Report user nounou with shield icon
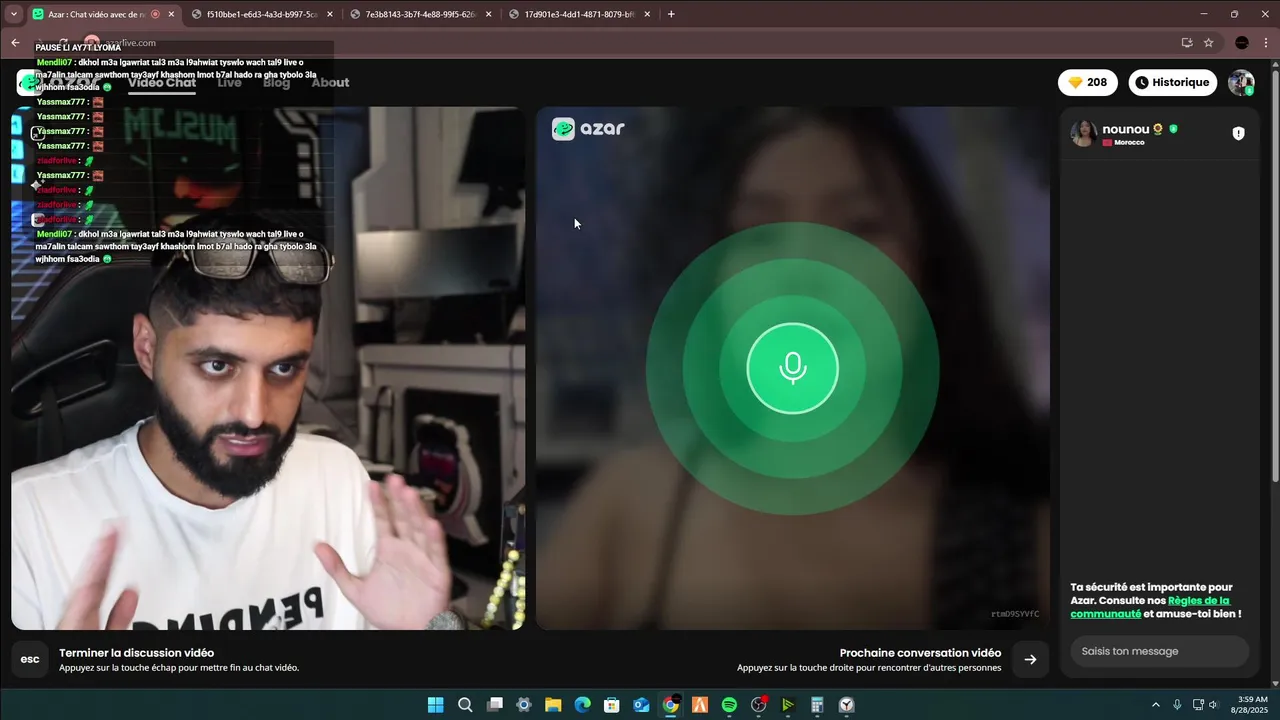 [x=1238, y=133]
